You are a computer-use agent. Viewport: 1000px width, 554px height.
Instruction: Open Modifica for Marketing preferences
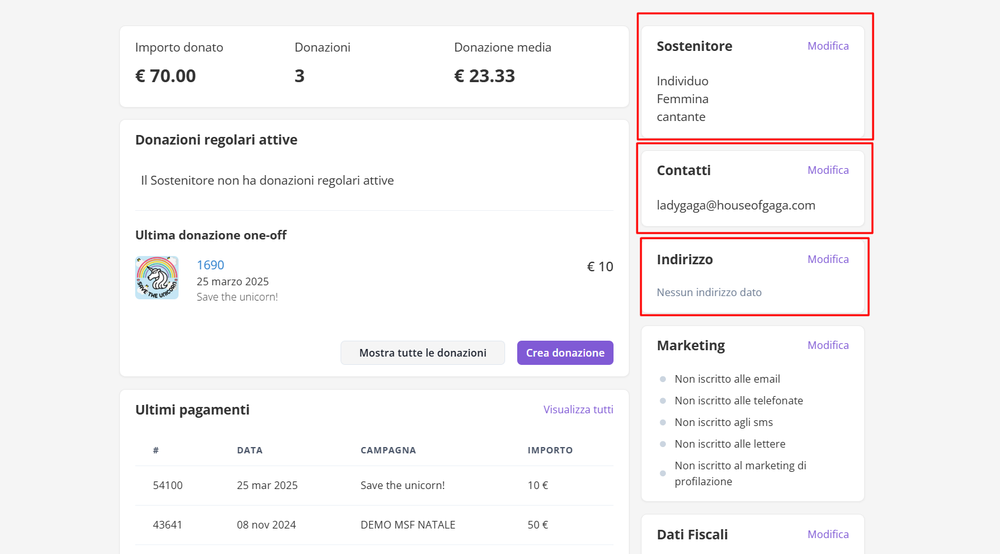[x=828, y=345]
